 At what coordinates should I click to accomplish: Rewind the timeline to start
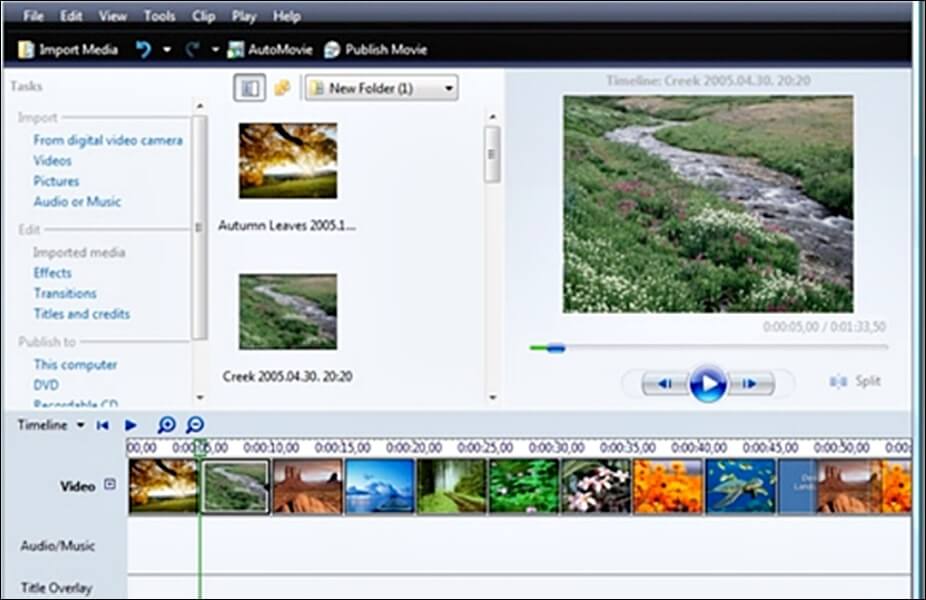pos(102,425)
